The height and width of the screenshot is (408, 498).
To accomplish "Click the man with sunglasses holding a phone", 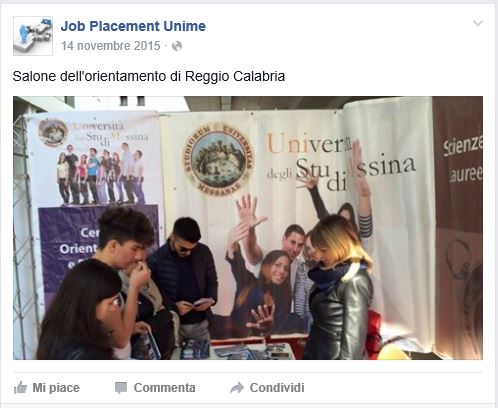I will [x=185, y=277].
